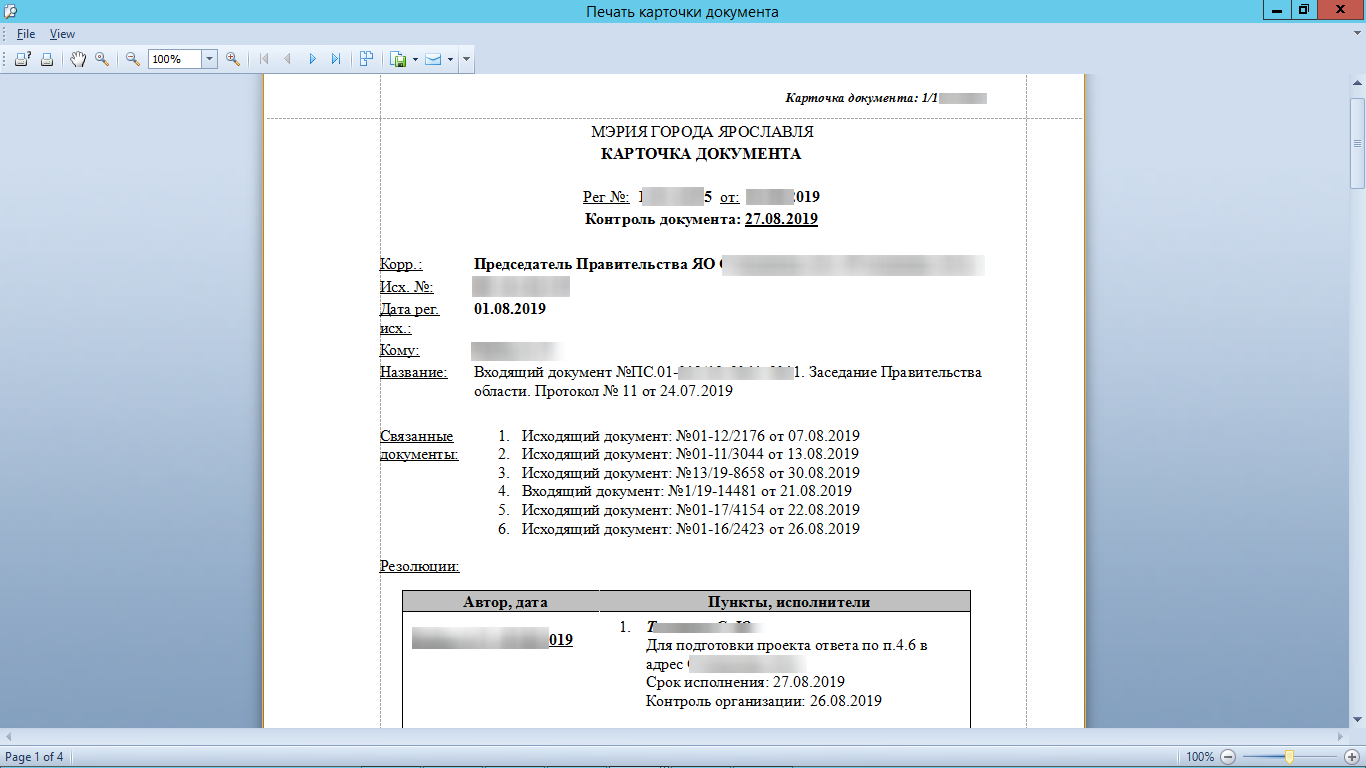Restore down the preview window
Screen dimensions: 1366x768
1304,10
